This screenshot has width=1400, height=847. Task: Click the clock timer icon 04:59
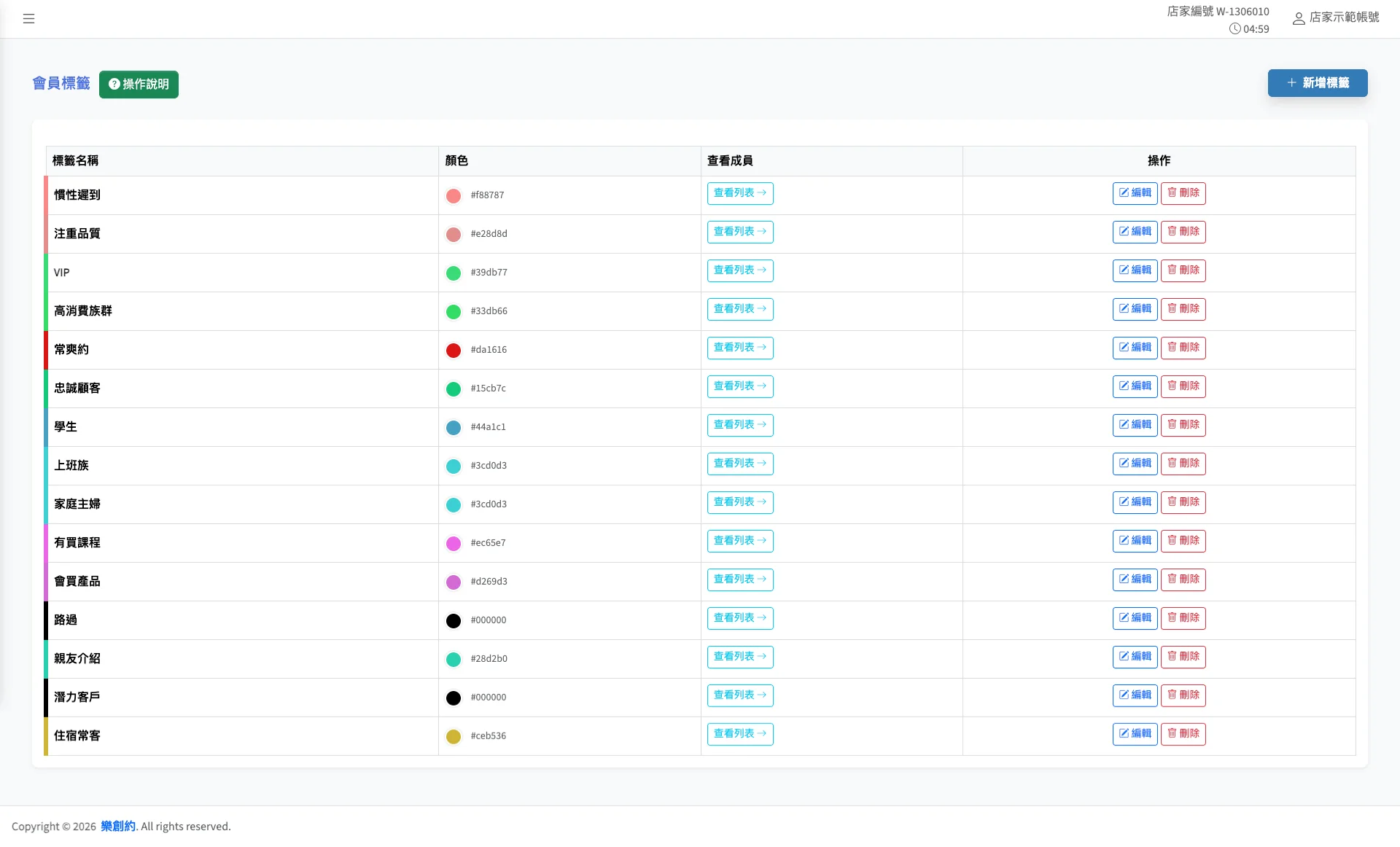click(1234, 29)
